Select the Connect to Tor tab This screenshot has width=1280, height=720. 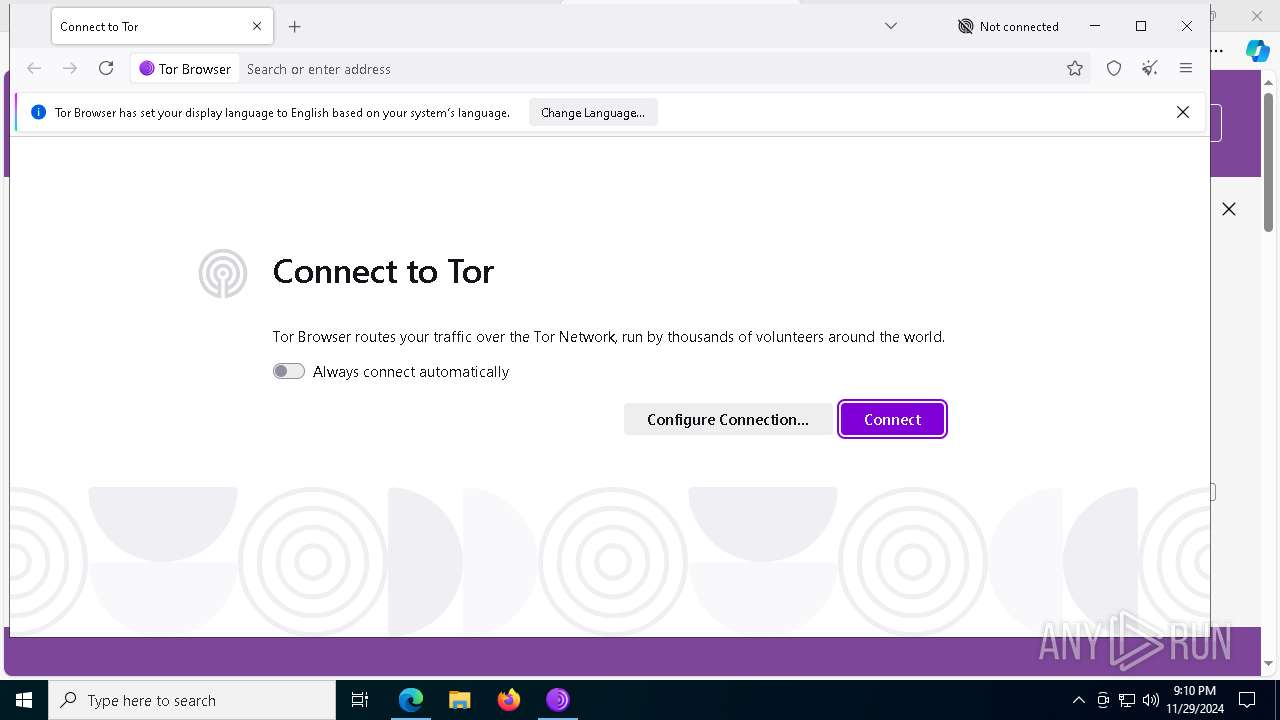[x=160, y=27]
